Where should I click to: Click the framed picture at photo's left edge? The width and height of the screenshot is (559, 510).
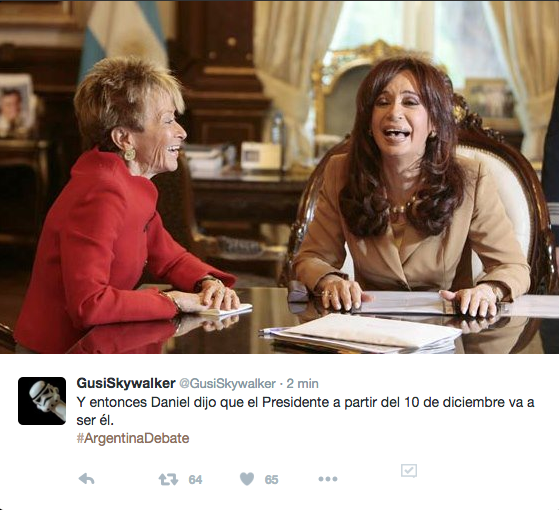click(x=16, y=106)
